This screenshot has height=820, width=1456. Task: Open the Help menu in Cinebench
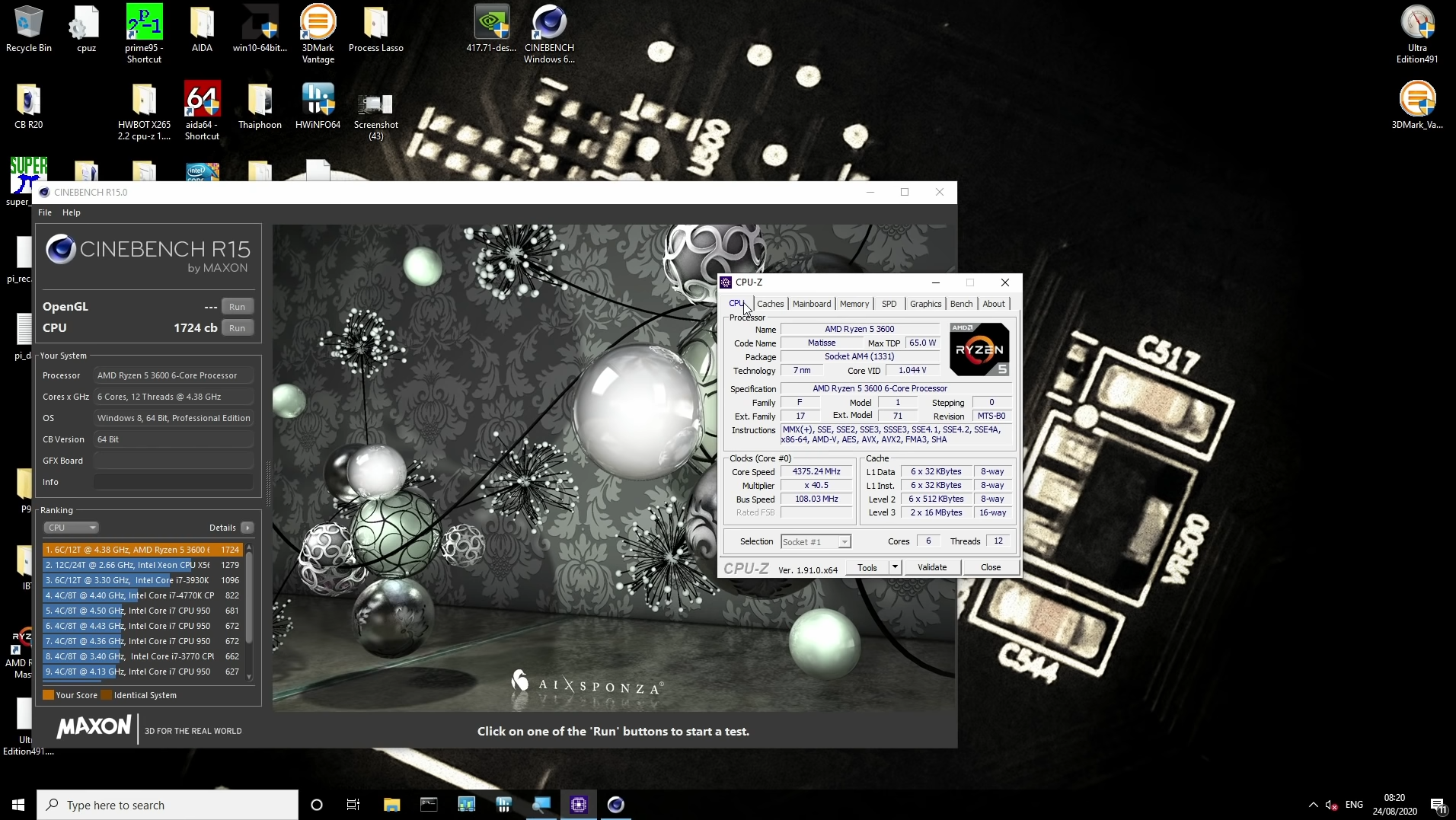(x=72, y=212)
